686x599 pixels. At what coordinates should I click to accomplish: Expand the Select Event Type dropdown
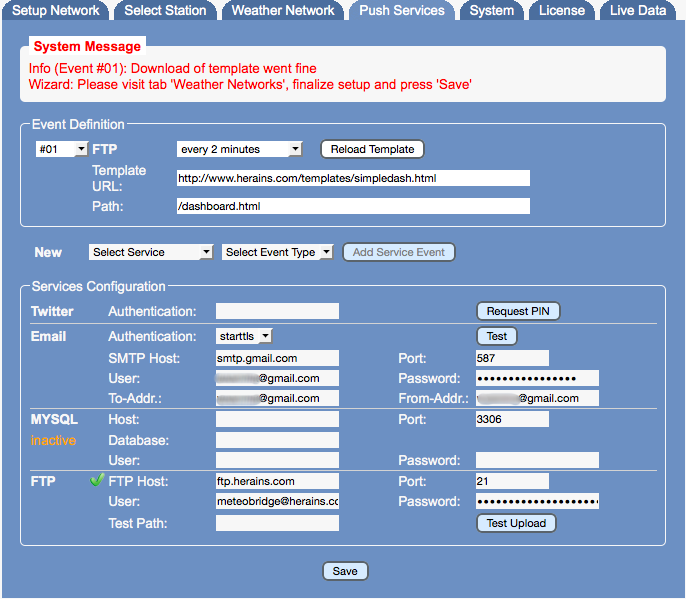pos(277,252)
